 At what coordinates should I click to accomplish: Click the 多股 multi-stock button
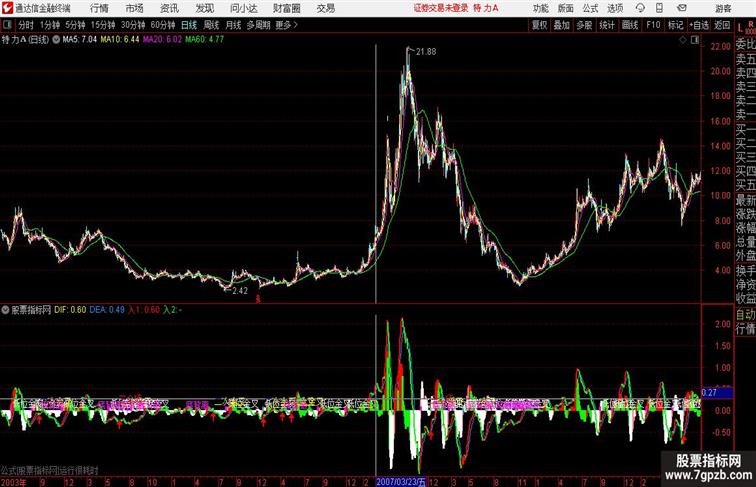point(584,25)
